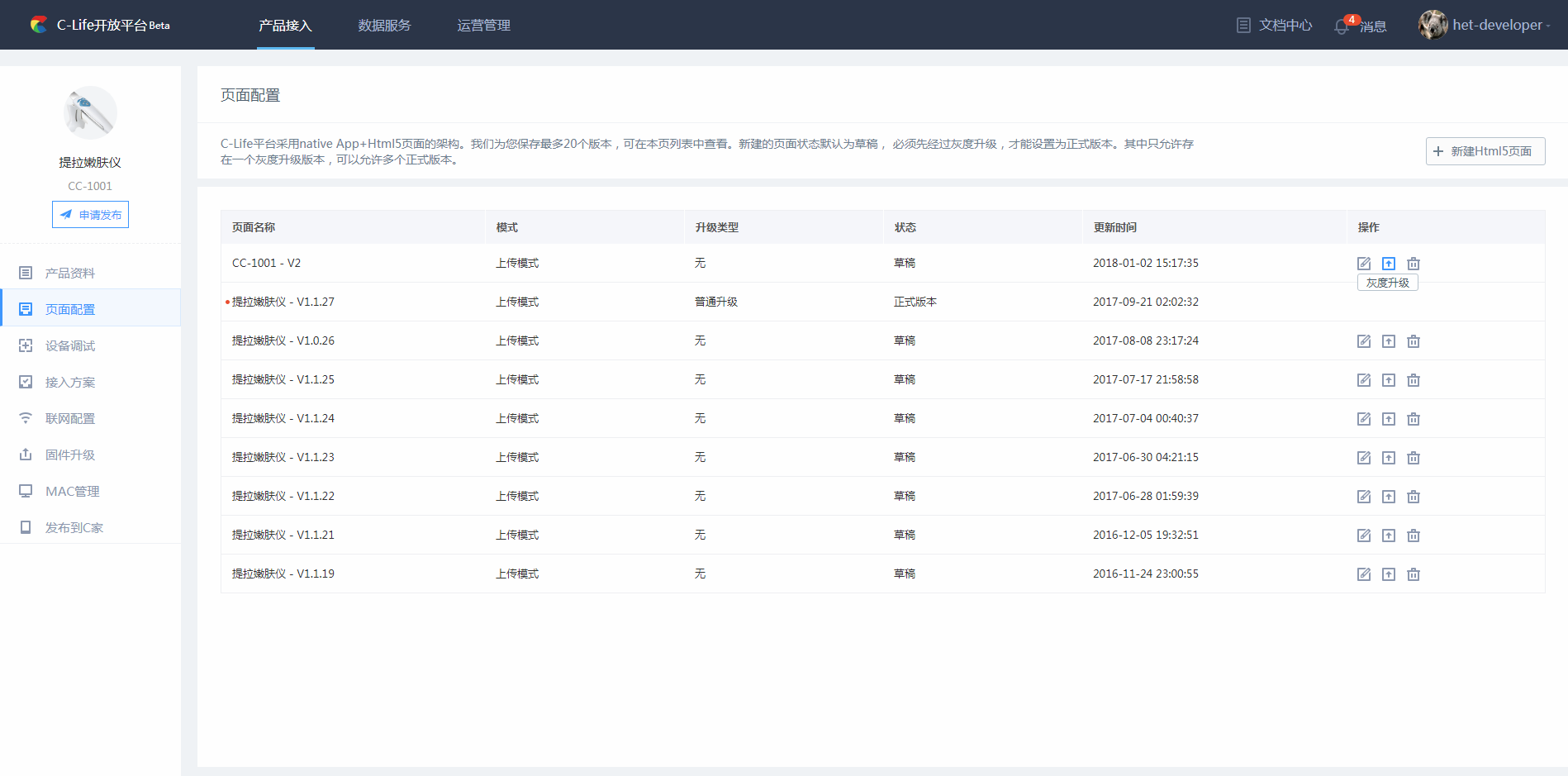The width and height of the screenshot is (1568, 776).
Task: Click the 灰度升级 tooltip label
Action: 1388,283
